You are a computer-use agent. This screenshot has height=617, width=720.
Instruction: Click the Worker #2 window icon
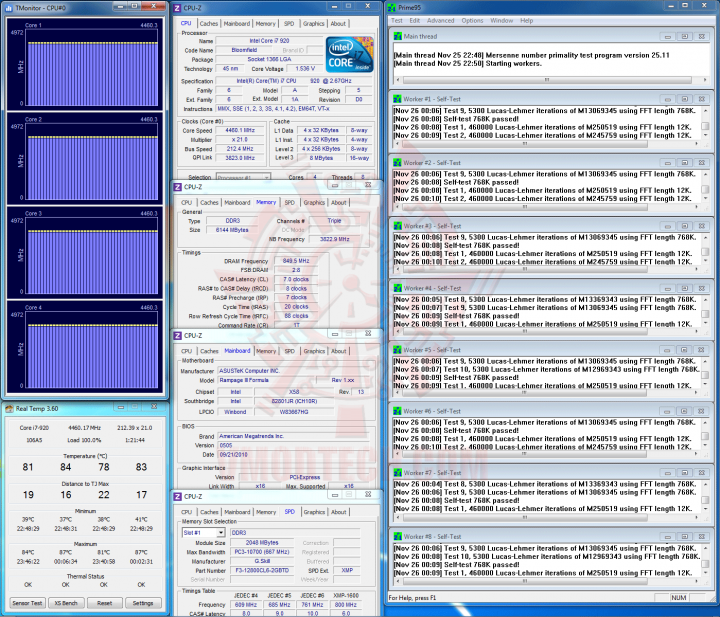397,163
